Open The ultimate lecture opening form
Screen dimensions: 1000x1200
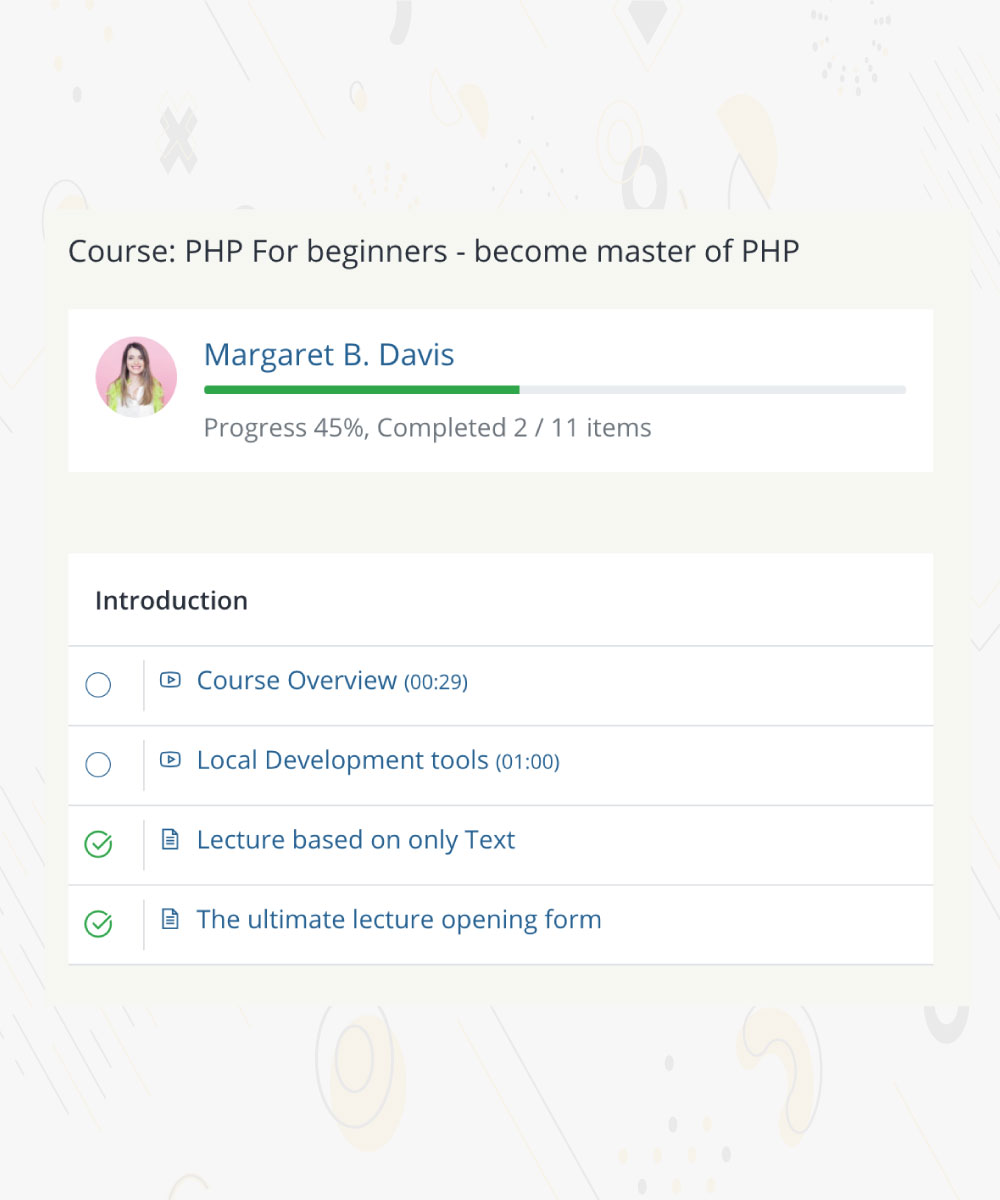point(399,919)
